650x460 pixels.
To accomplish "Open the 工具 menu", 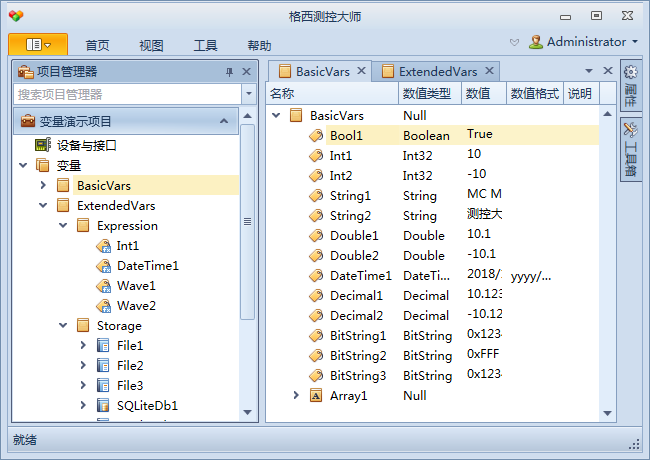I will 205,45.
